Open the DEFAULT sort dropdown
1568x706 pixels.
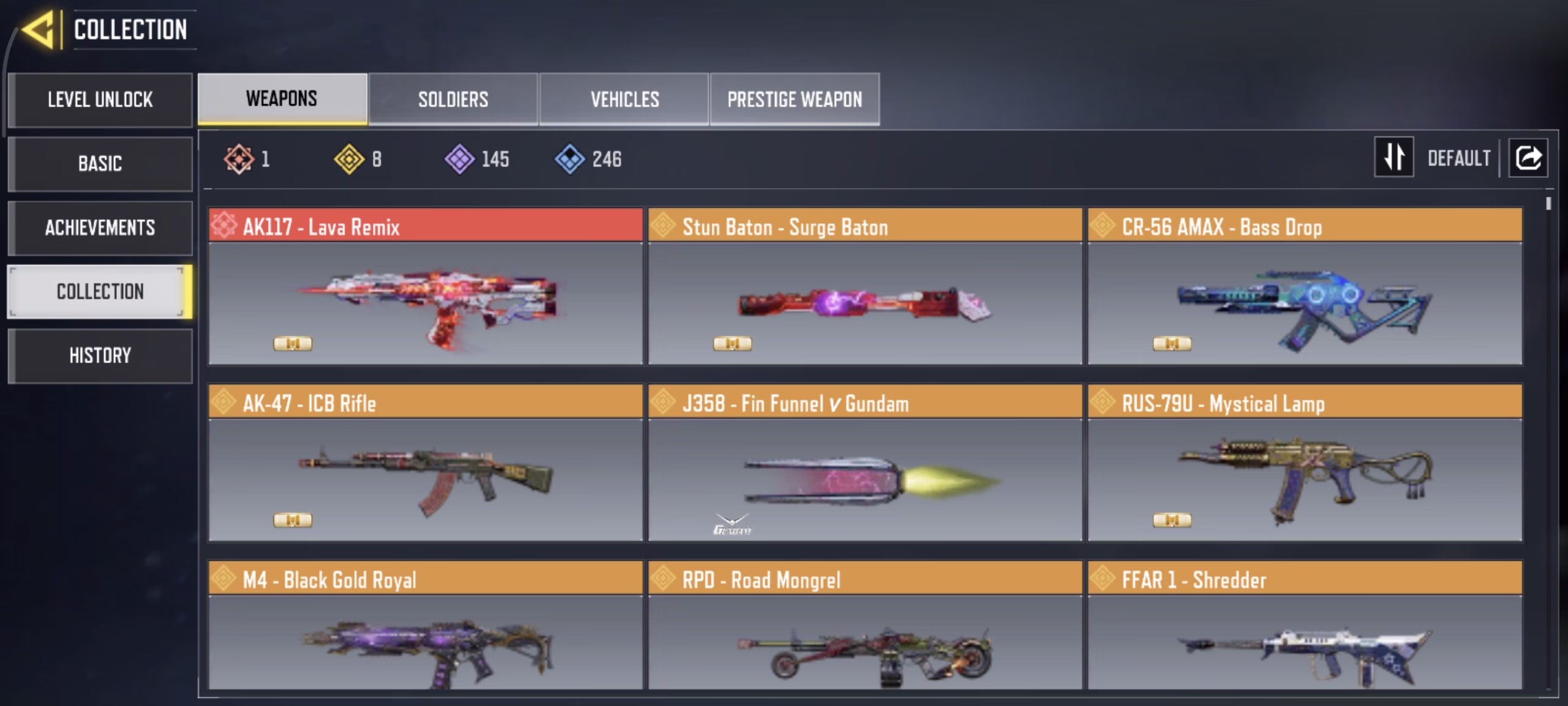(x=1459, y=158)
